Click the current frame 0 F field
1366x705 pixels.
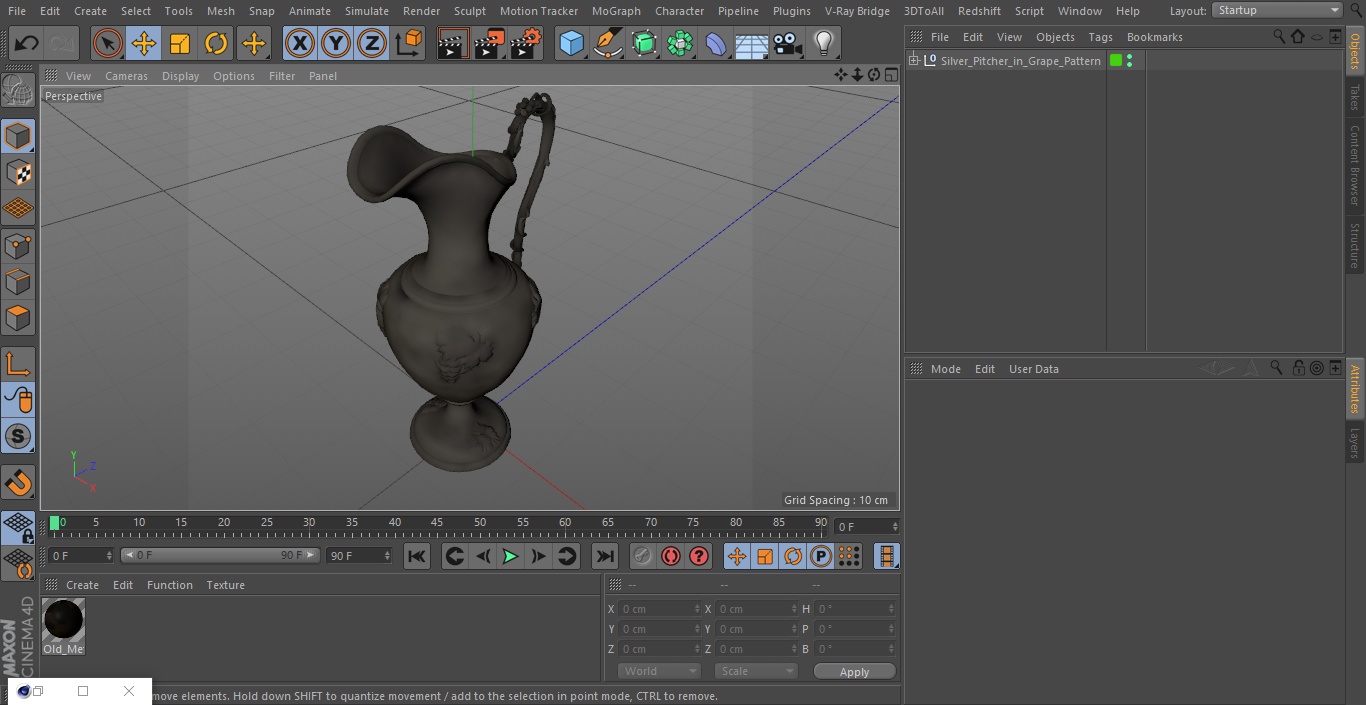(867, 526)
